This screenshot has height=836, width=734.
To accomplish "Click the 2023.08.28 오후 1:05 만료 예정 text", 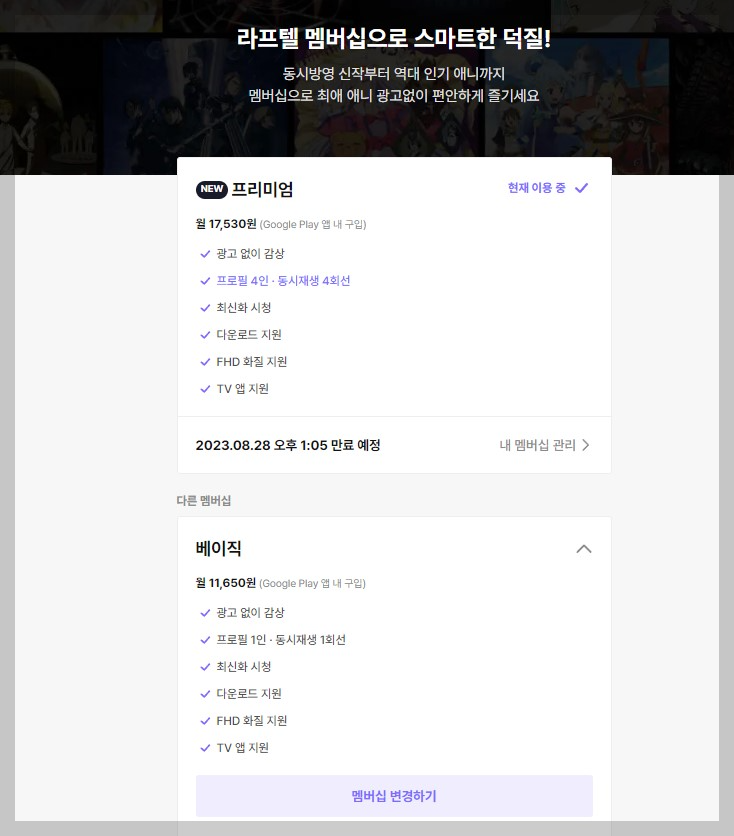I will (288, 445).
